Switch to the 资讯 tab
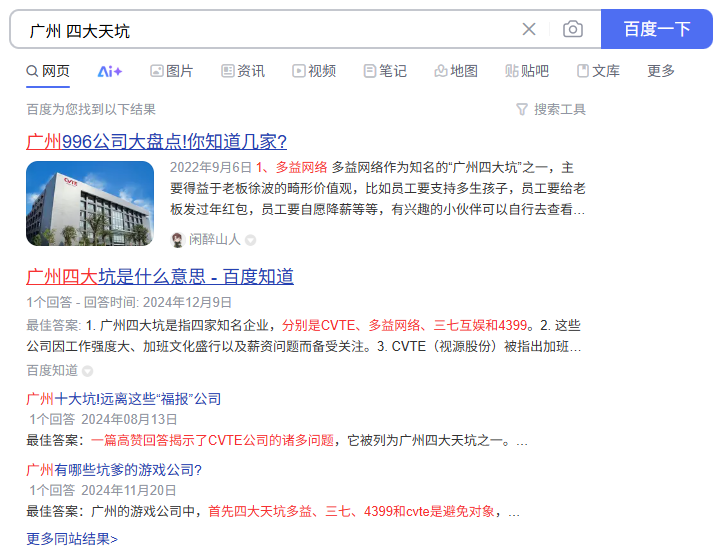Screen dimensions: 722x560 coord(243,71)
